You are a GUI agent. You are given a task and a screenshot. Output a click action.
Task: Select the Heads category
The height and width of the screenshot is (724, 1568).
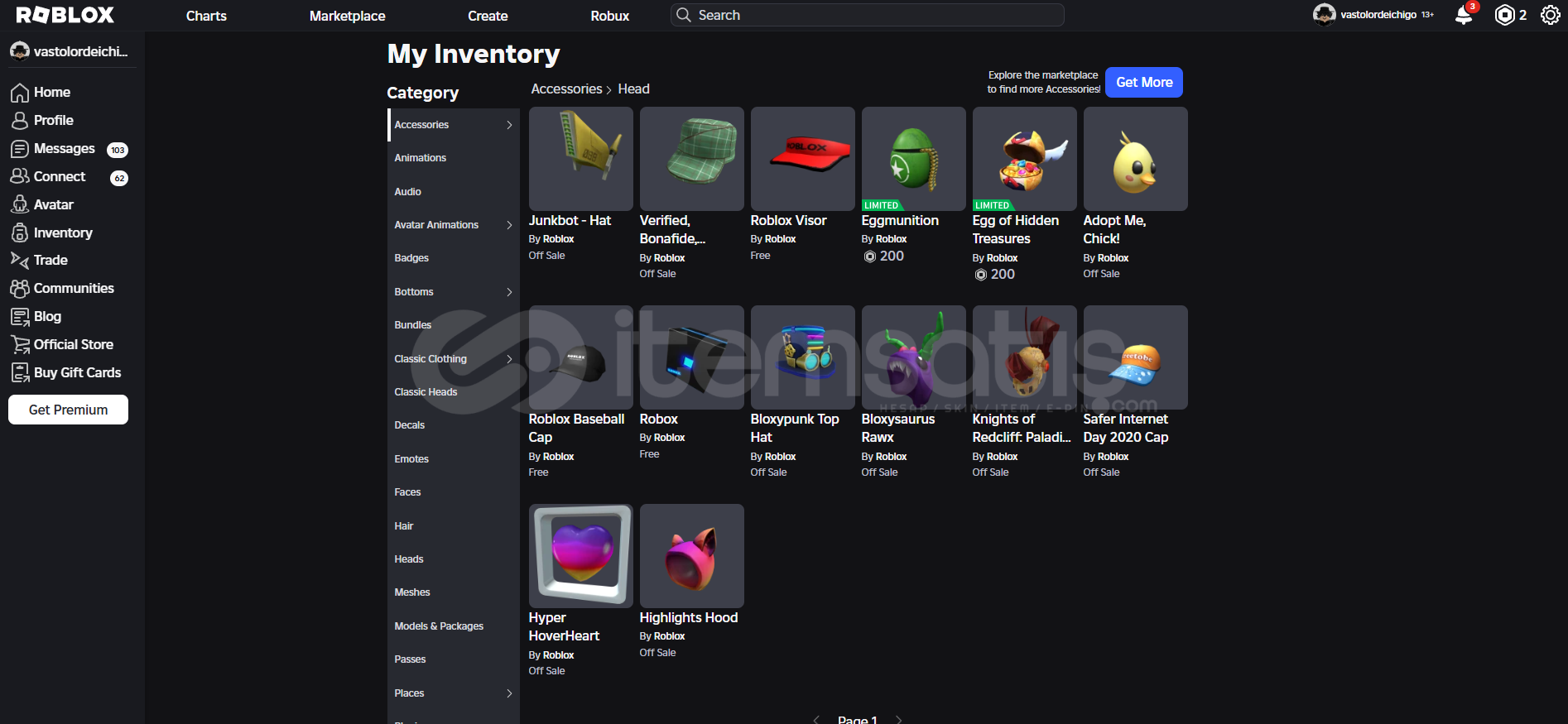click(454, 559)
